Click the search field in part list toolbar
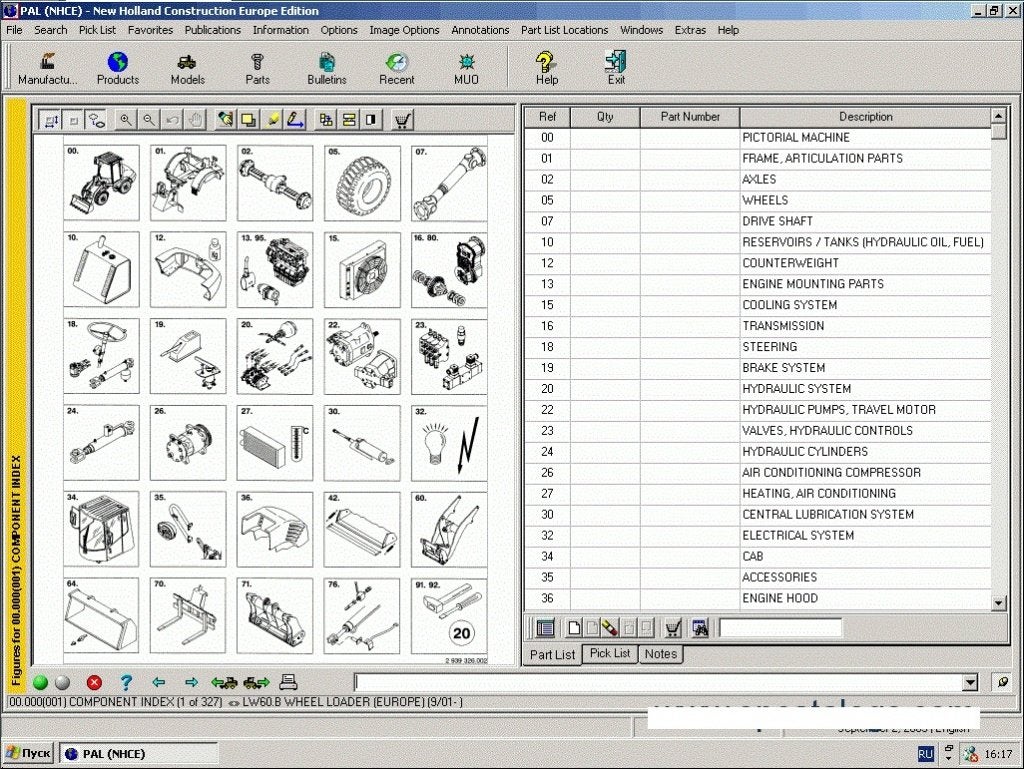Viewport: 1024px width, 769px height. point(780,628)
